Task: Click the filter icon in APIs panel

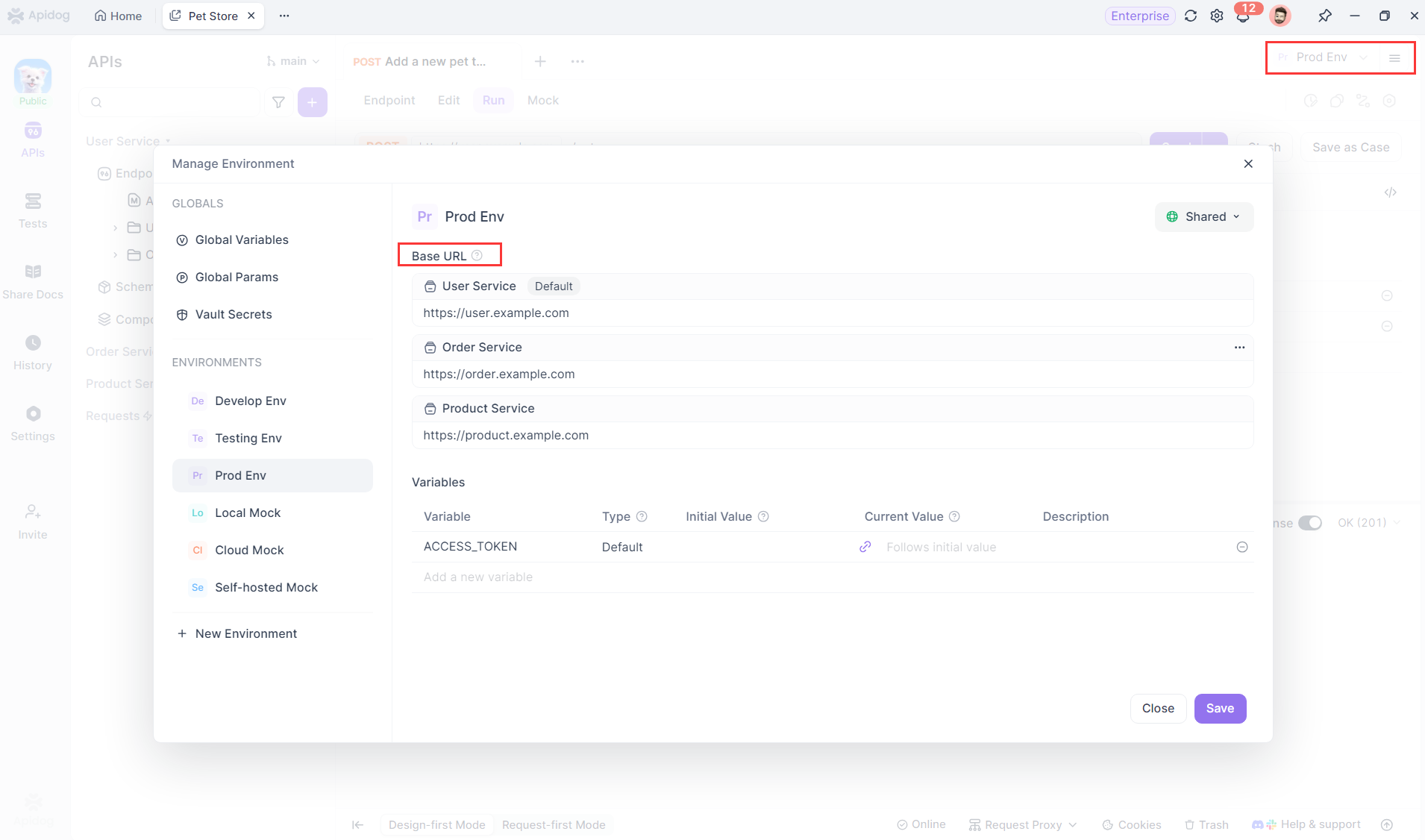Action: pyautogui.click(x=278, y=102)
